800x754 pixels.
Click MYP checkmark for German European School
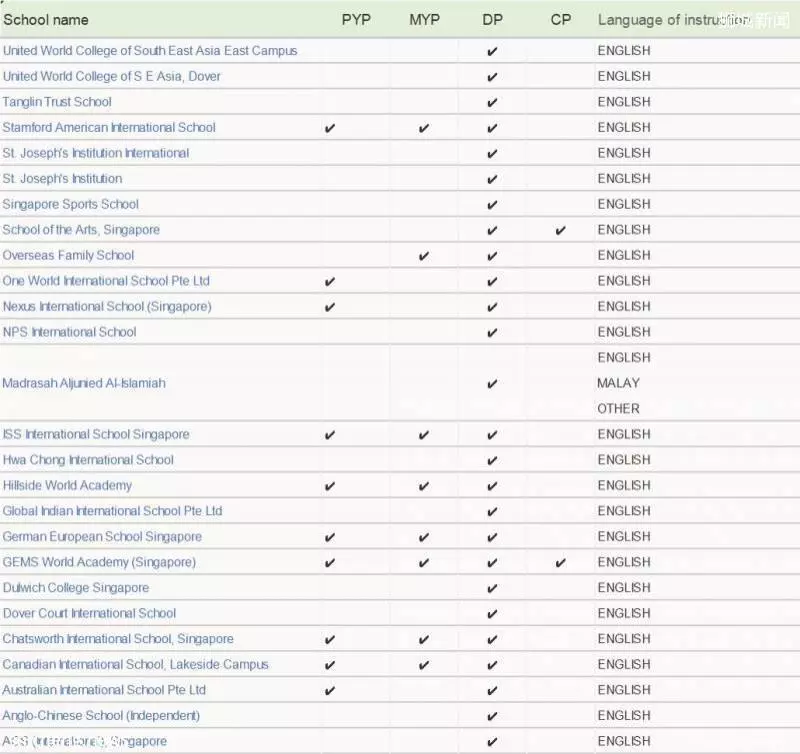click(x=423, y=537)
